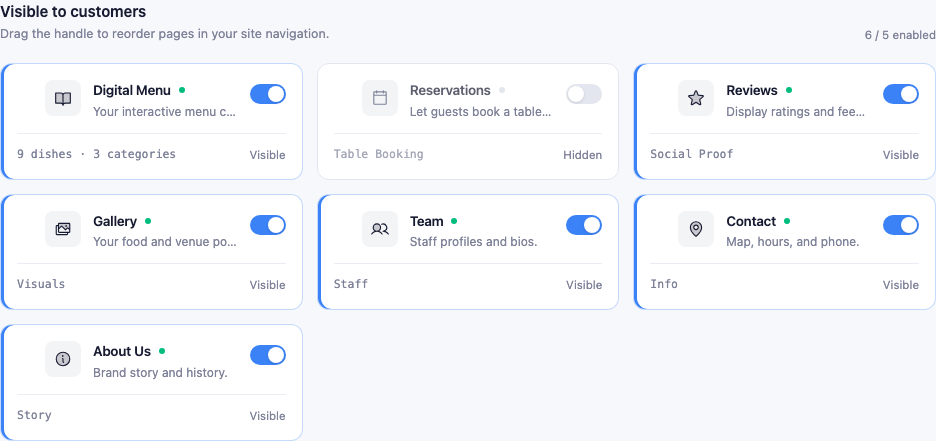Click the 'Let guests book a table...' description
The image size is (936, 441).
[481, 112]
